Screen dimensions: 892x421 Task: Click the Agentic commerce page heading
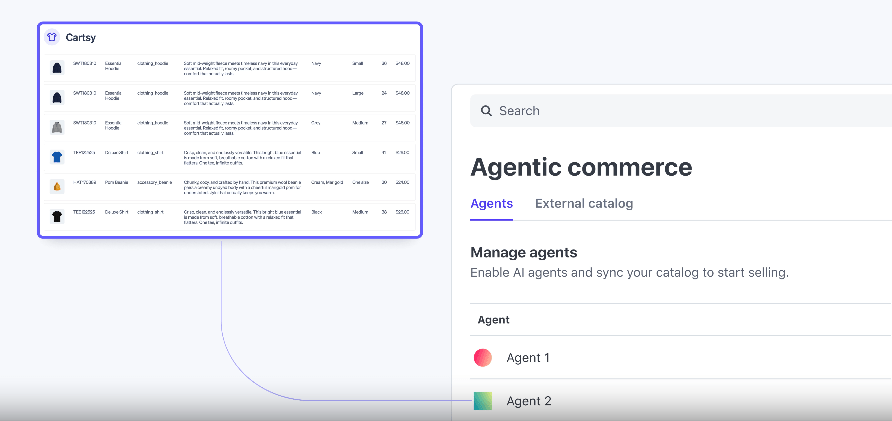tap(581, 166)
